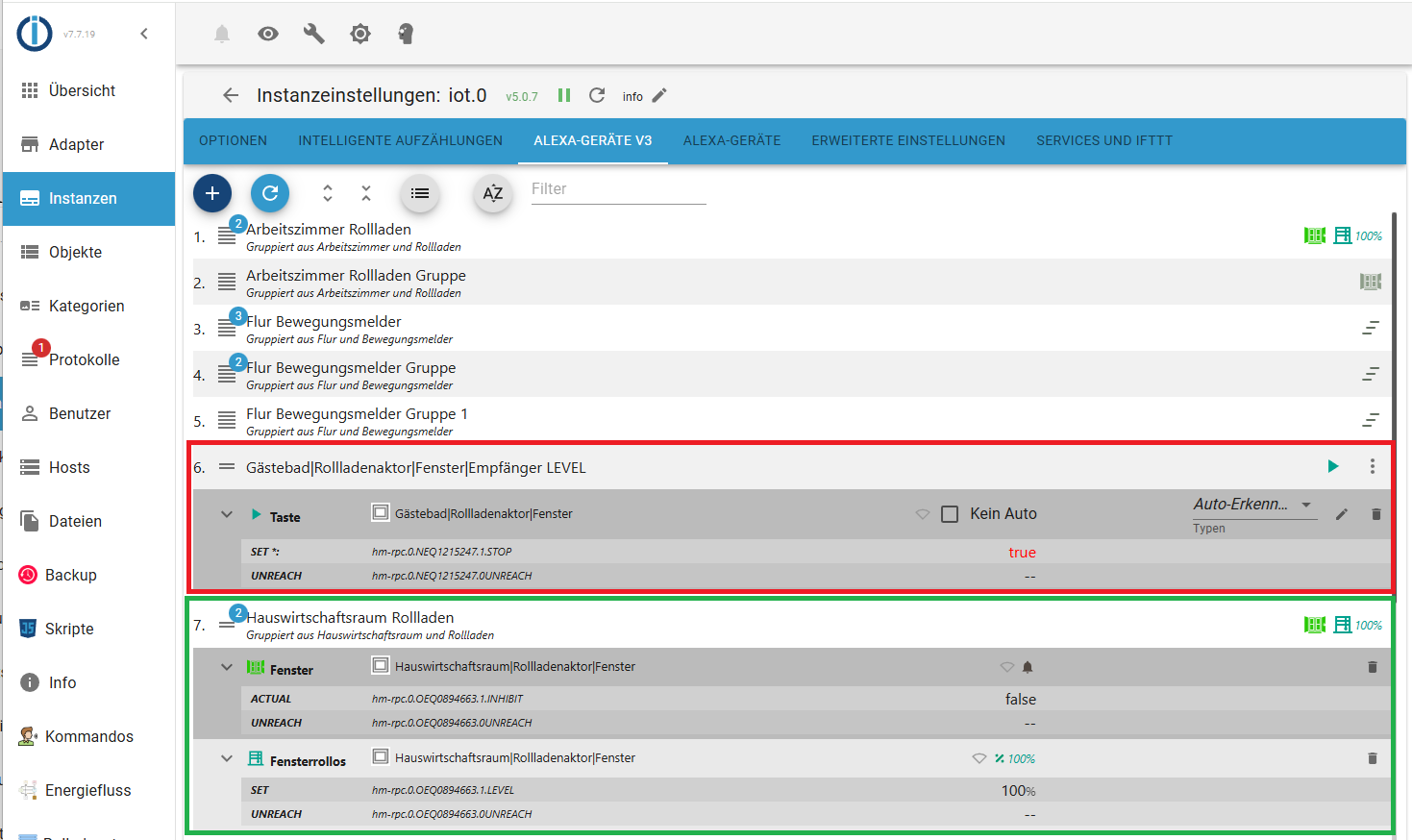Image resolution: width=1412 pixels, height=840 pixels.
Task: Go to Objekte in the sidebar
Action: click(75, 252)
